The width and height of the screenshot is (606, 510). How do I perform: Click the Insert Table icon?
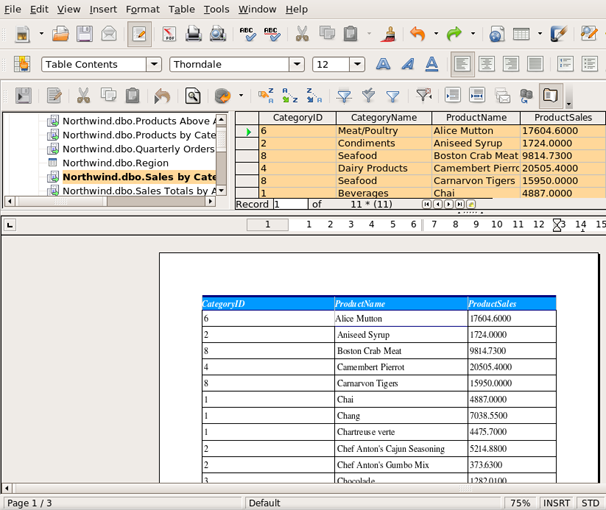click(x=521, y=34)
